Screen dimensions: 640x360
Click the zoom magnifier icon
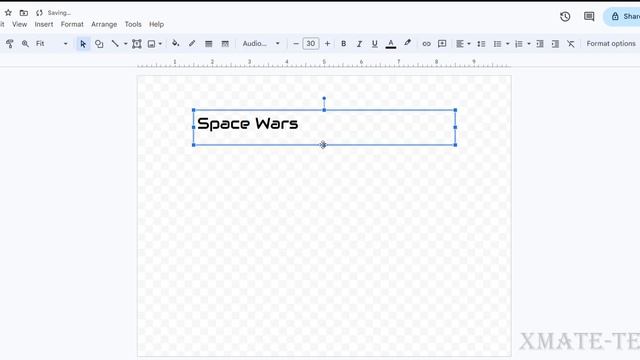coord(25,44)
